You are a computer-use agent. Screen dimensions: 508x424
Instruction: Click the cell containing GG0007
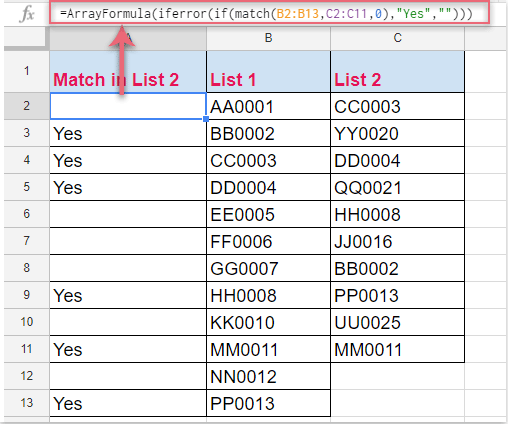pos(268,268)
